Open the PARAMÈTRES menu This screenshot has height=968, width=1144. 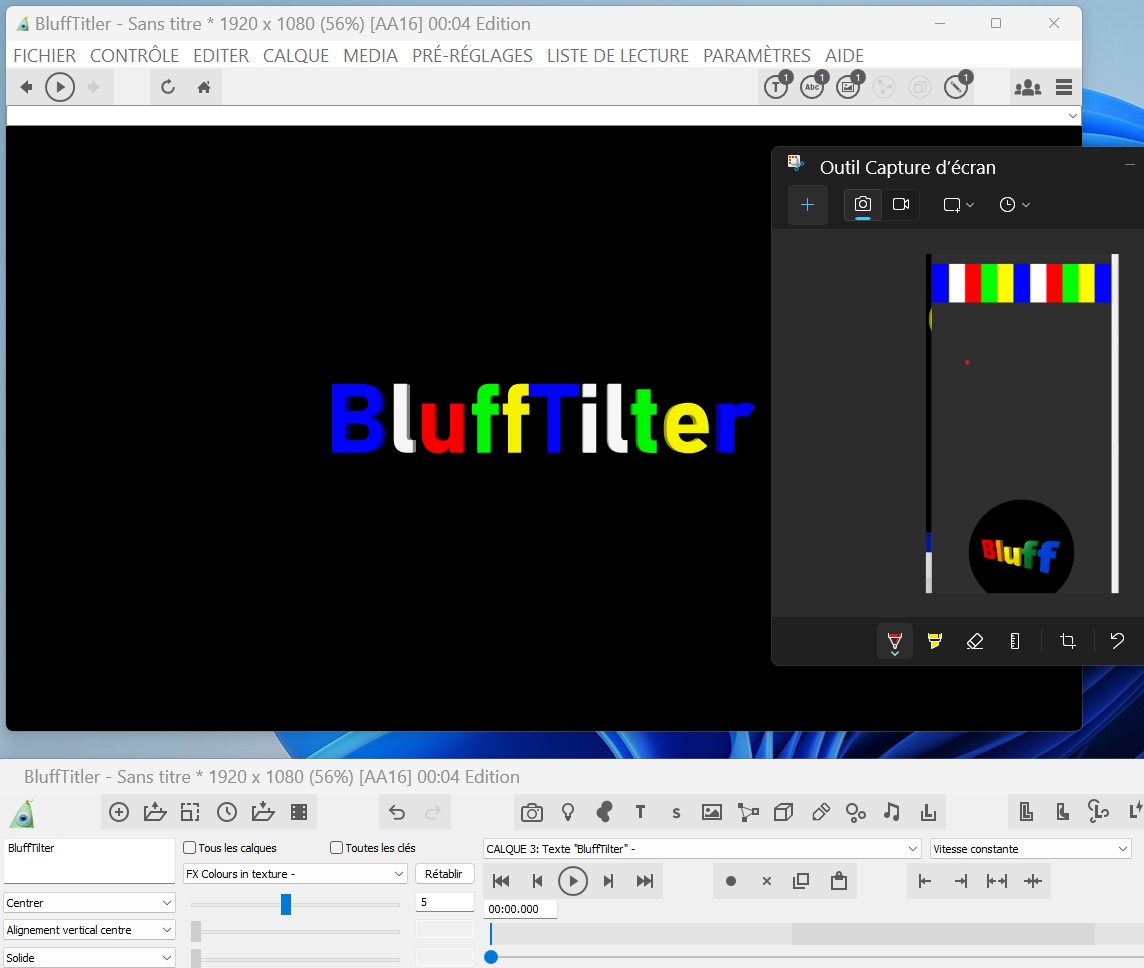[x=757, y=55]
